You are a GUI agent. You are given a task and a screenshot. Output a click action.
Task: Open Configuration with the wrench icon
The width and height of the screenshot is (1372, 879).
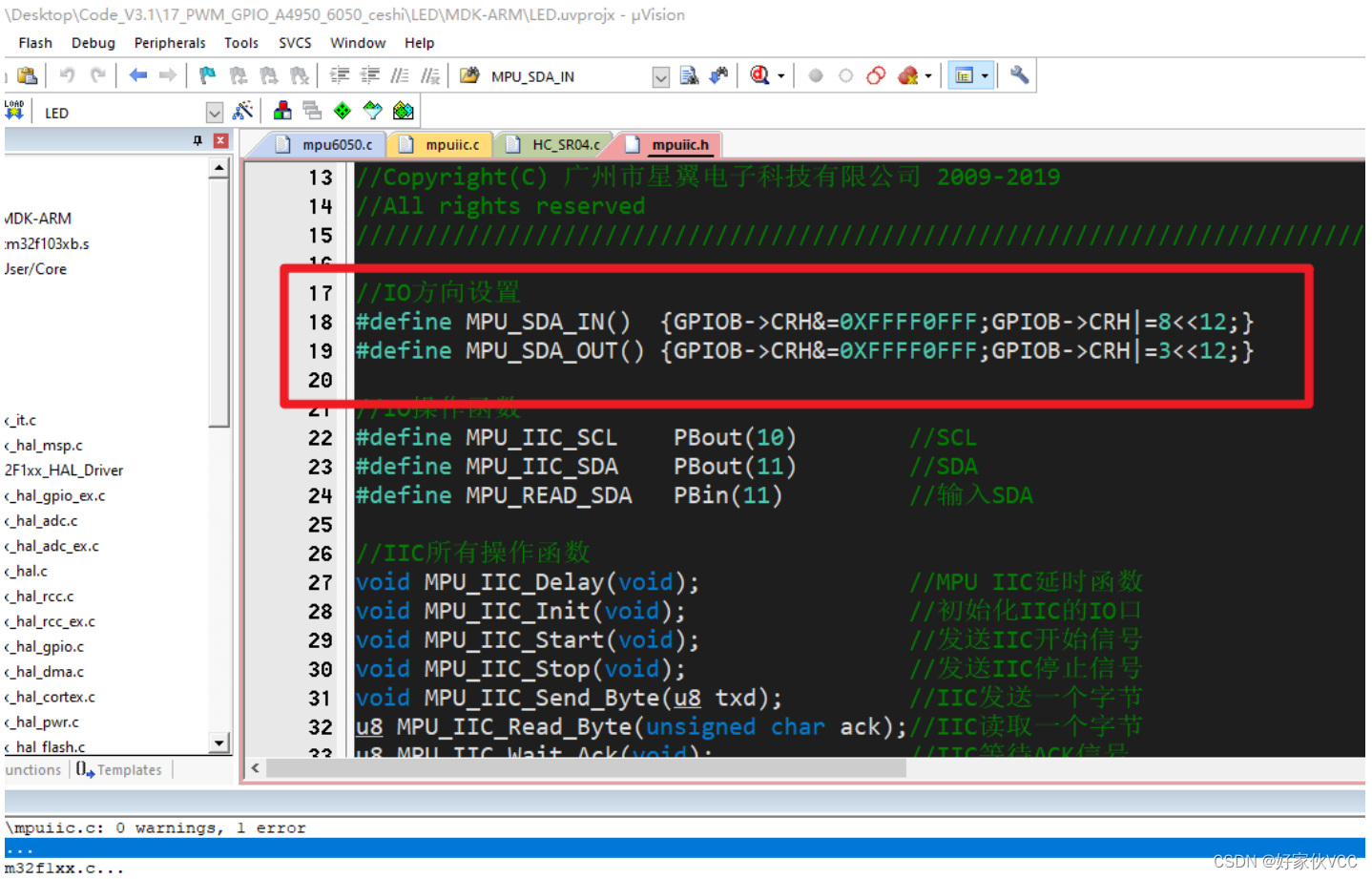pos(1019,74)
